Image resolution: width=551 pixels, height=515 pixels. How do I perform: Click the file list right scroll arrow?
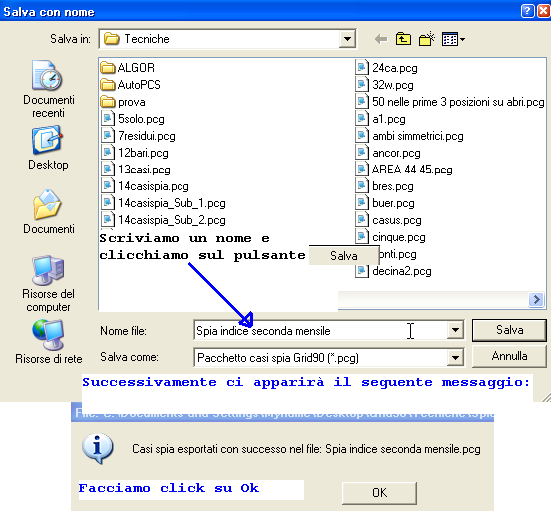point(536,300)
